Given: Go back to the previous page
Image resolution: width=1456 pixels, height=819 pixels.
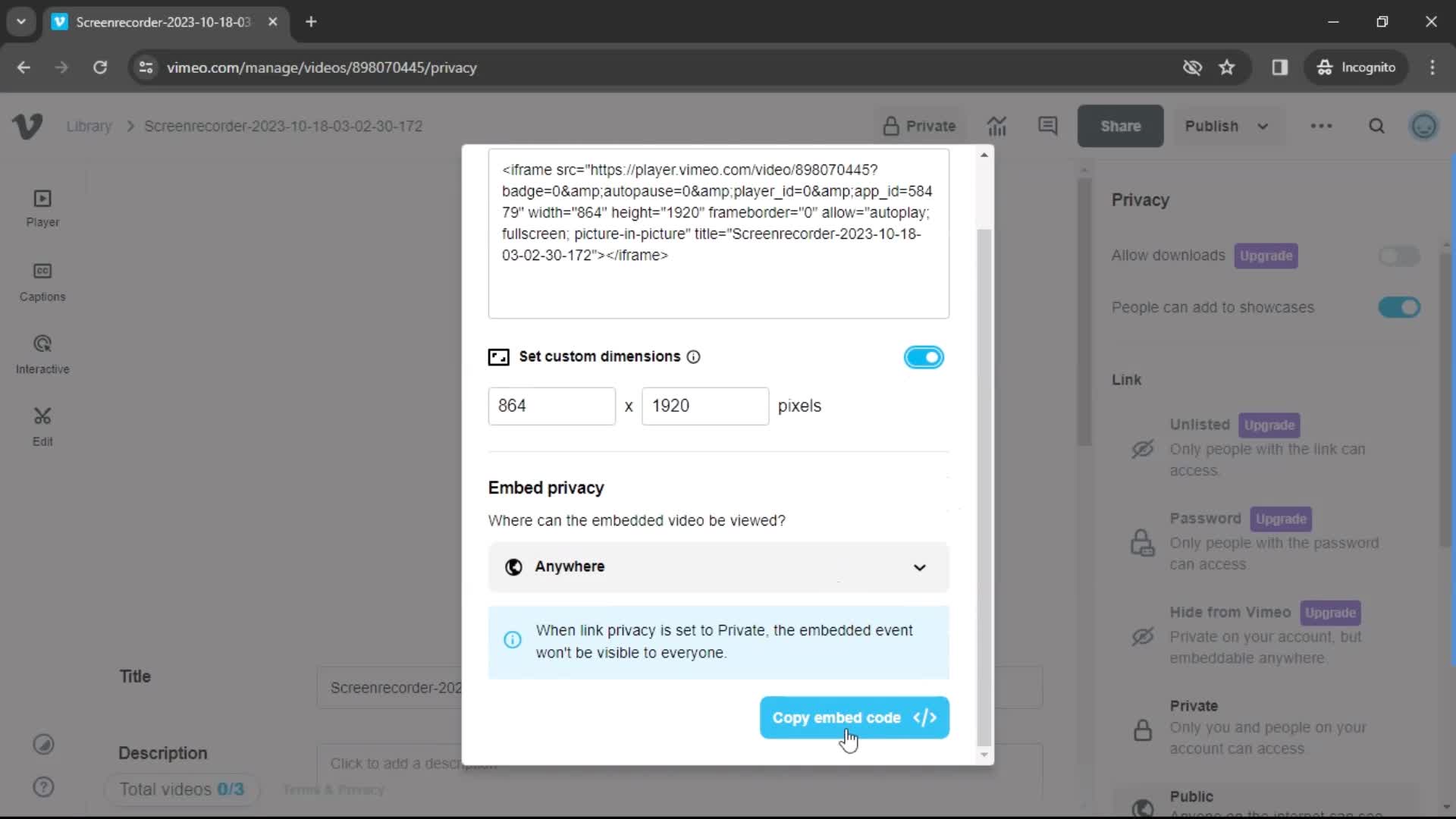Looking at the screenshot, I should point(24,67).
